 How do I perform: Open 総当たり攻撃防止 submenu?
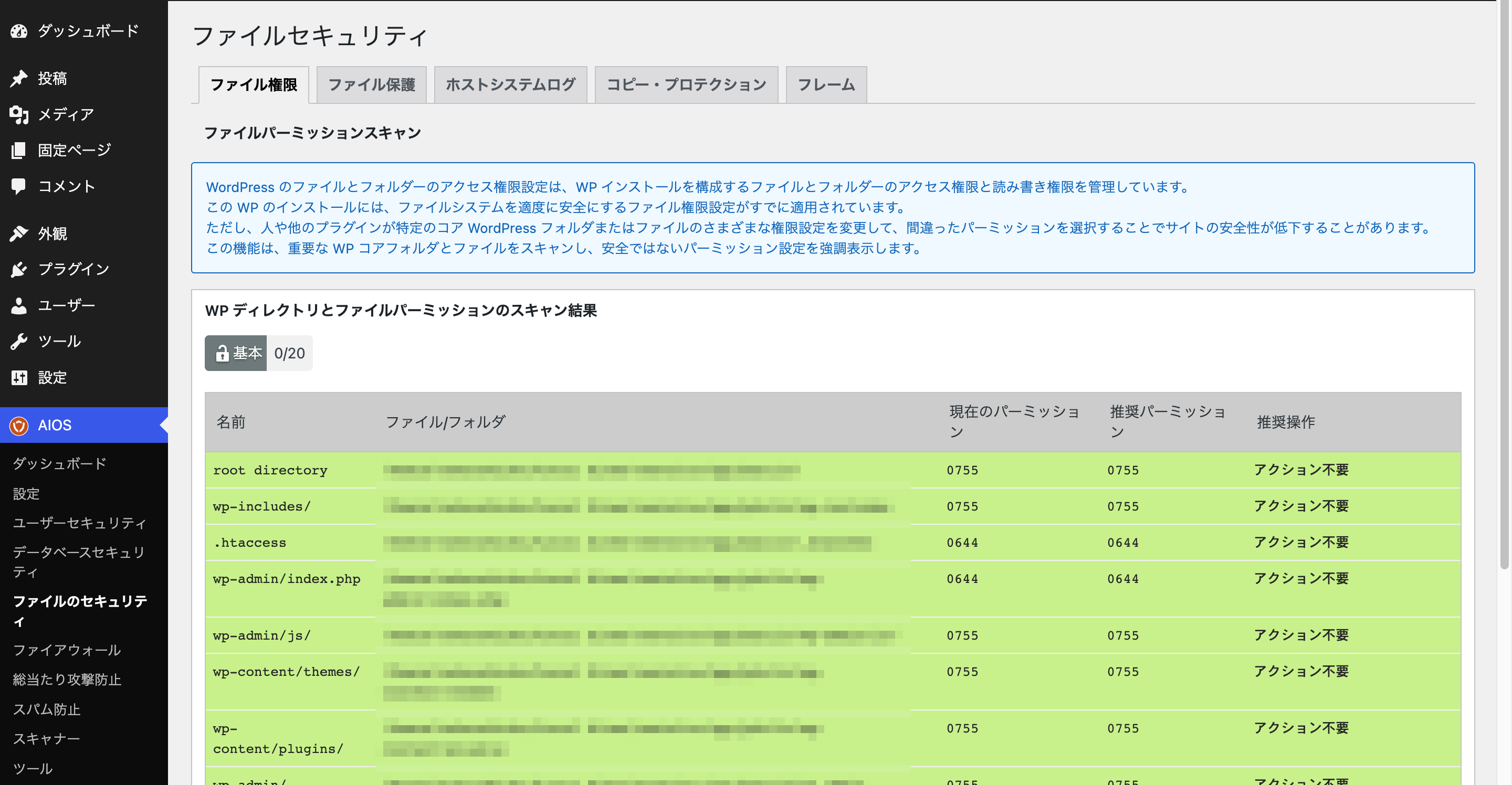[67, 680]
